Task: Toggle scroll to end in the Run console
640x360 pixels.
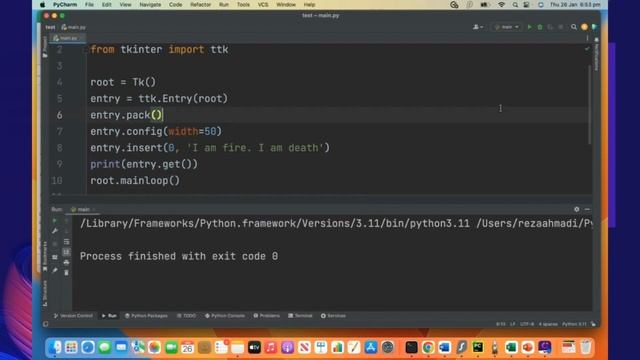Action: [x=66, y=252]
